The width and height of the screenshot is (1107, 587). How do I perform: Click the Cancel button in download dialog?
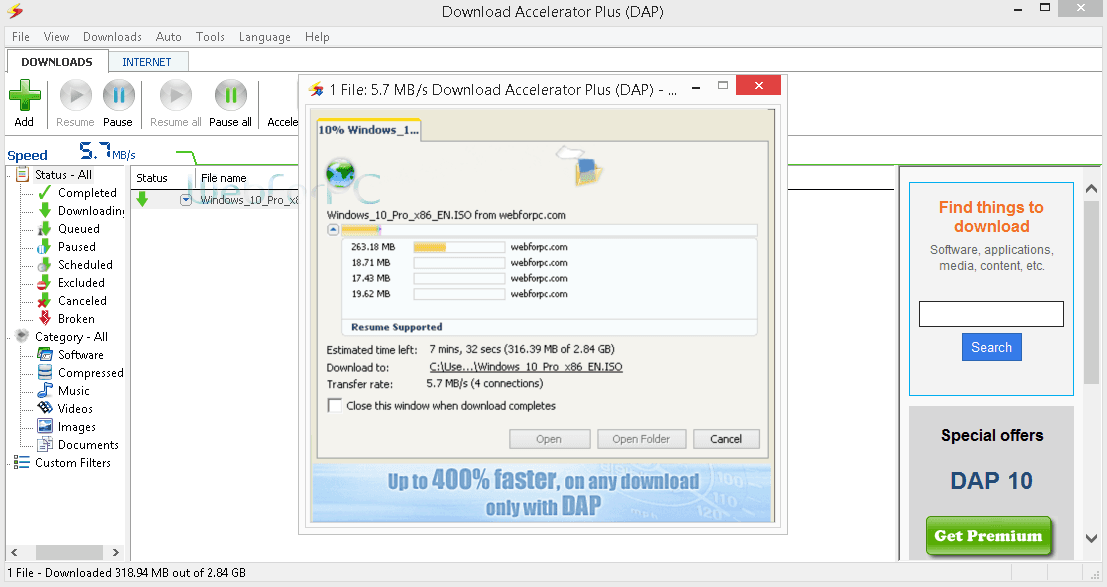click(726, 439)
